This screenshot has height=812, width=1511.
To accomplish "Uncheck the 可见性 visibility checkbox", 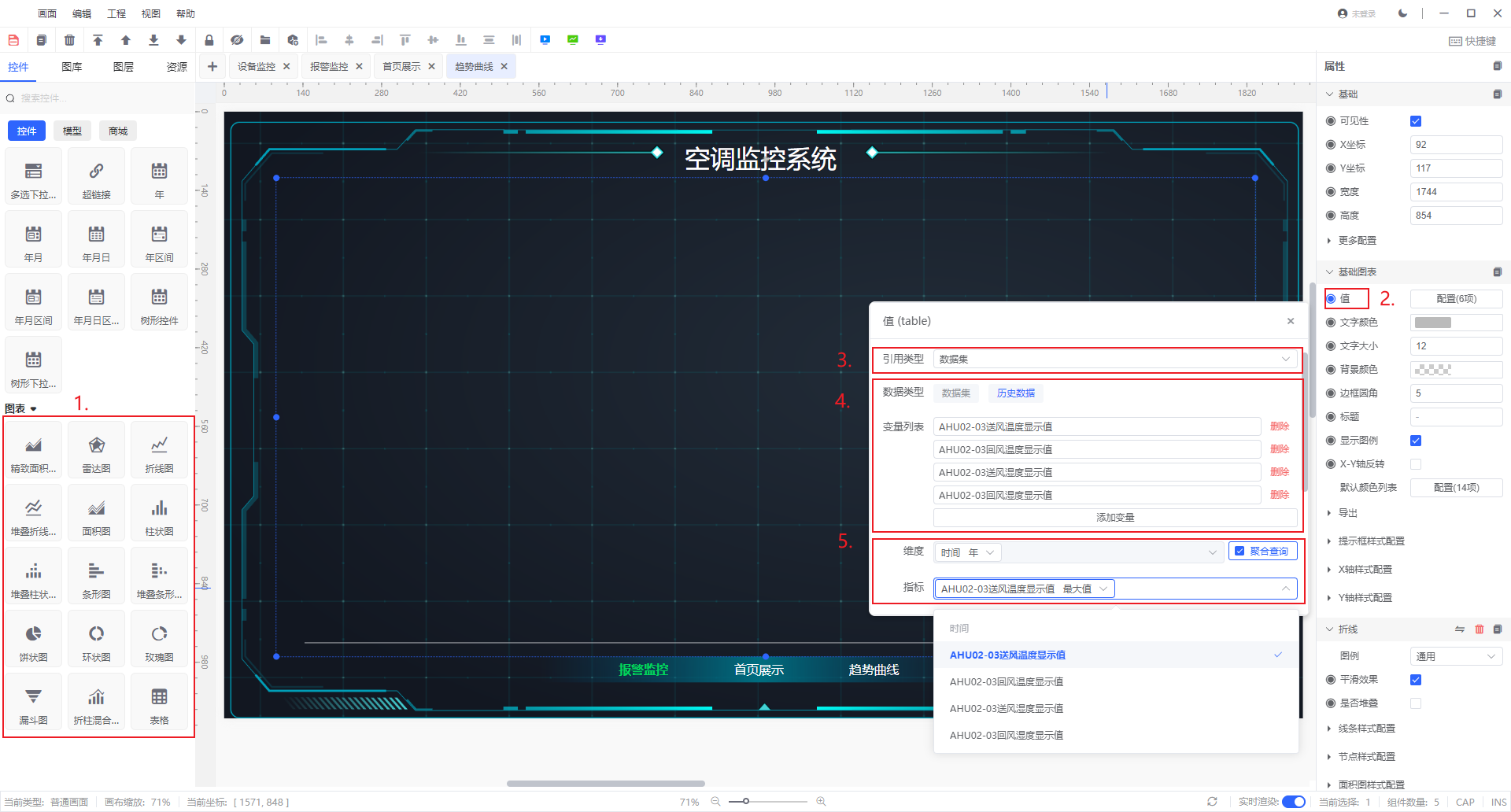I will (1416, 121).
